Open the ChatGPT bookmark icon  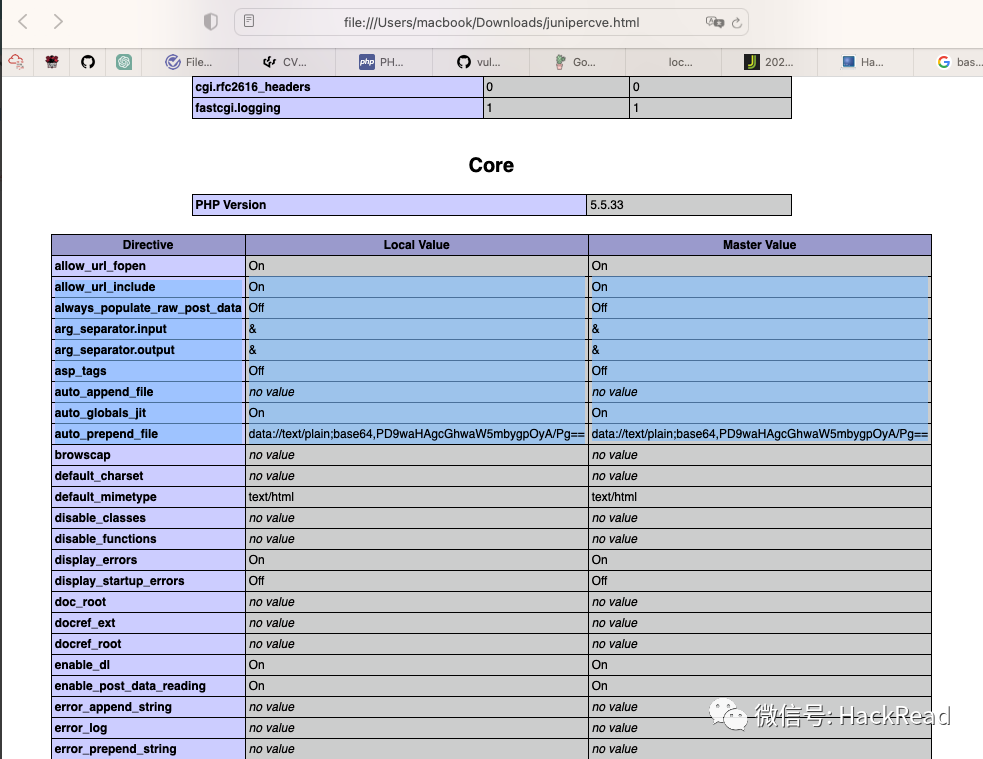pyautogui.click(x=124, y=61)
